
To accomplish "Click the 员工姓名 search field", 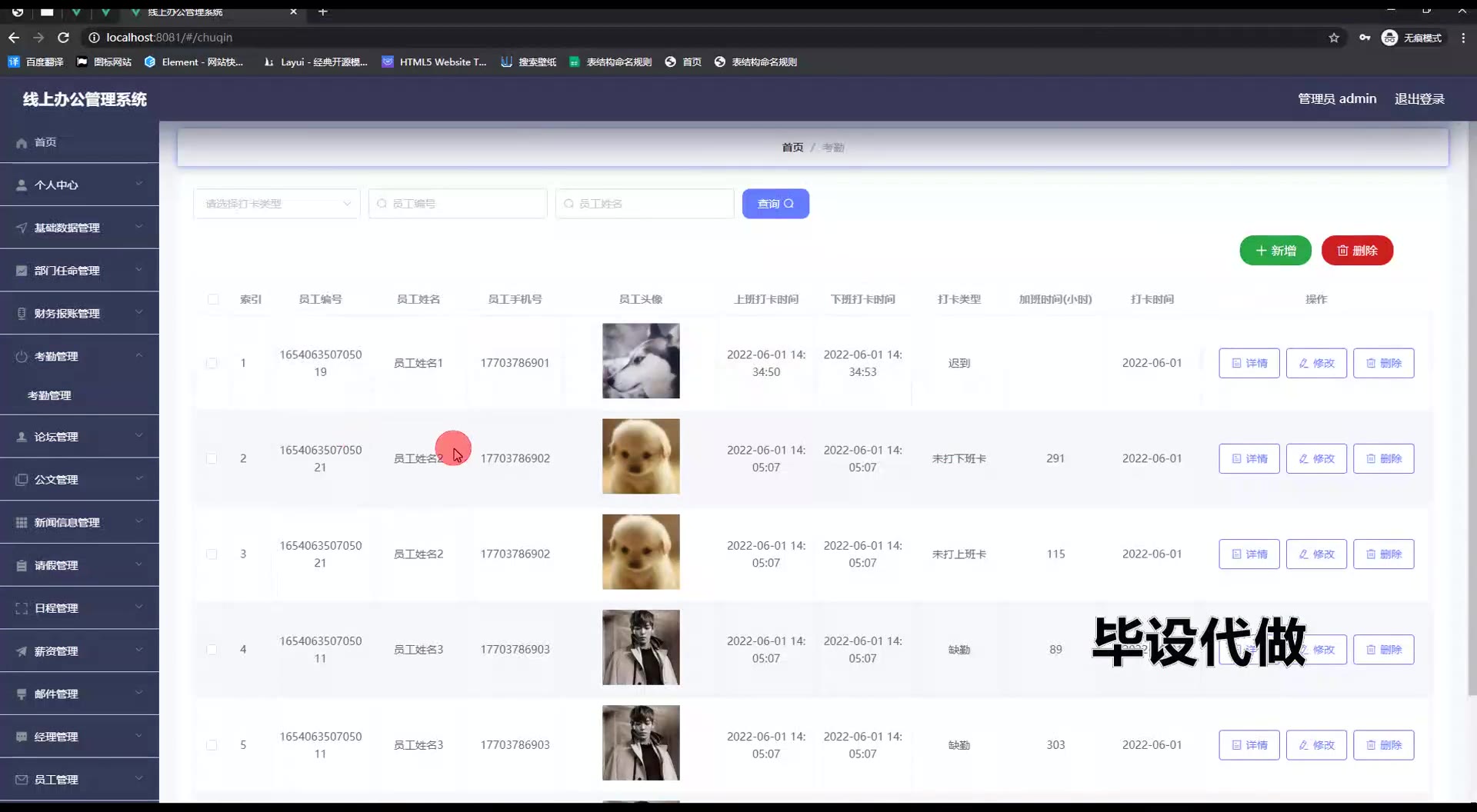I will click(x=645, y=204).
